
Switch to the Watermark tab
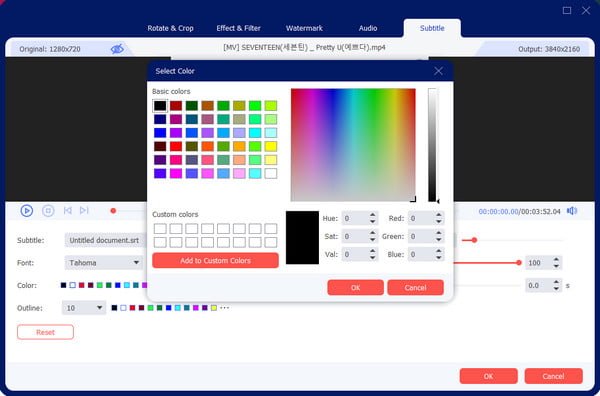[x=304, y=28]
